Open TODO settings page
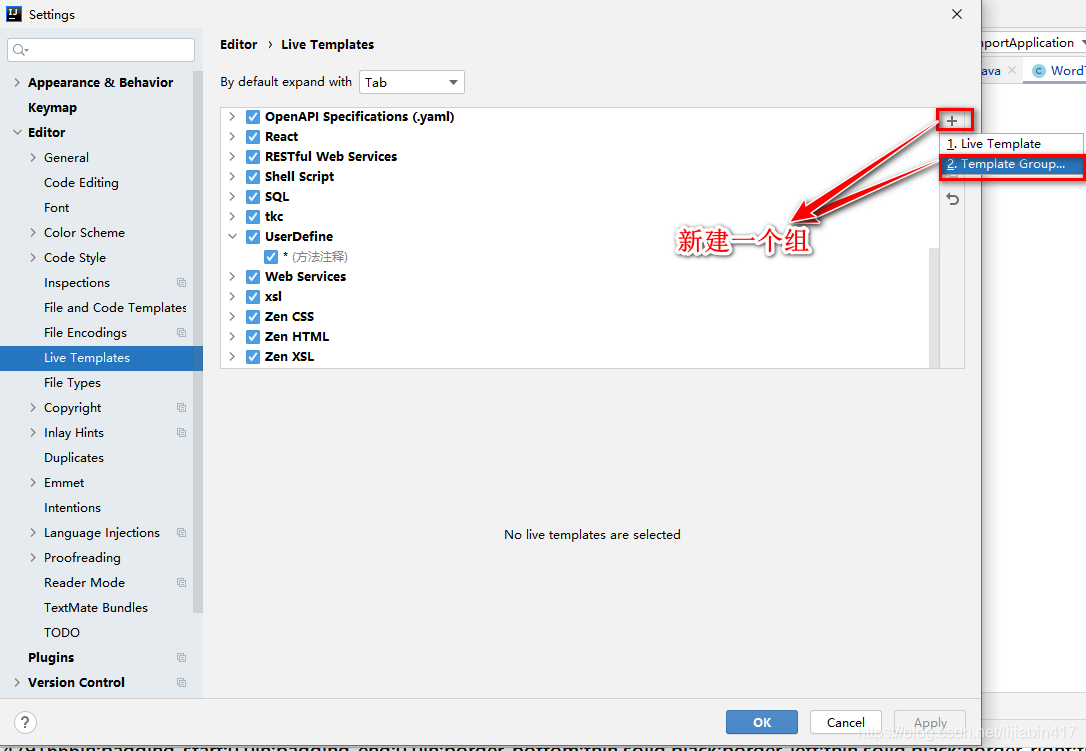The width and height of the screenshot is (1086, 751). pos(62,633)
